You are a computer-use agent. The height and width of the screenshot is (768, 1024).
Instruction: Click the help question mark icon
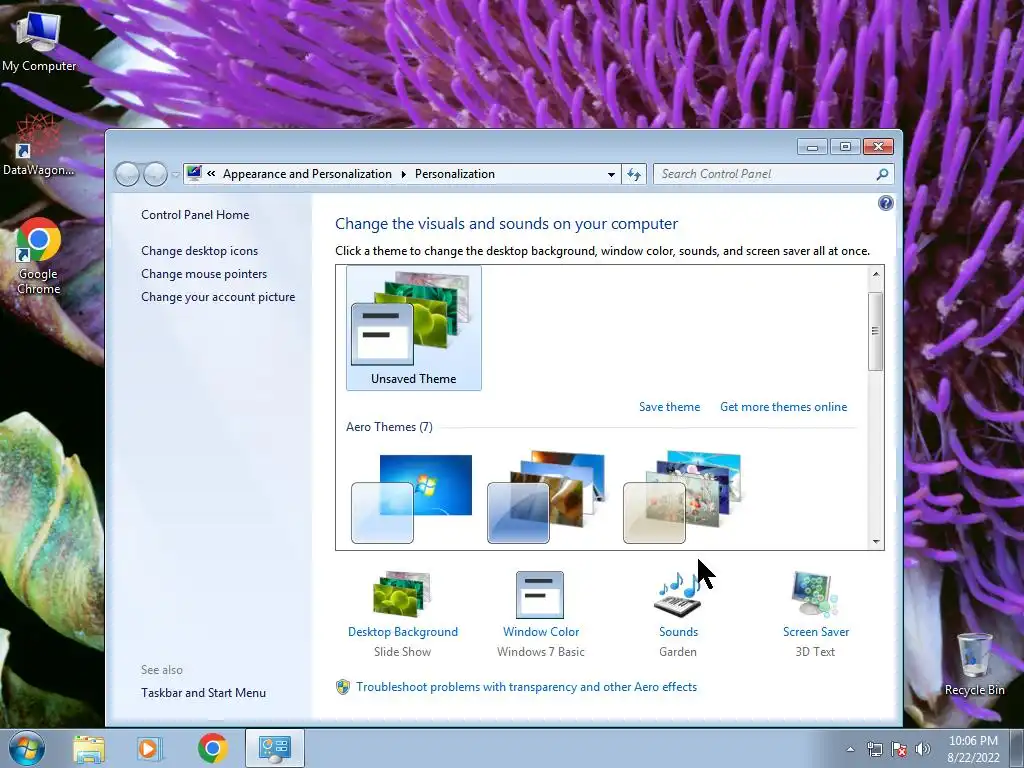pyautogui.click(x=886, y=203)
